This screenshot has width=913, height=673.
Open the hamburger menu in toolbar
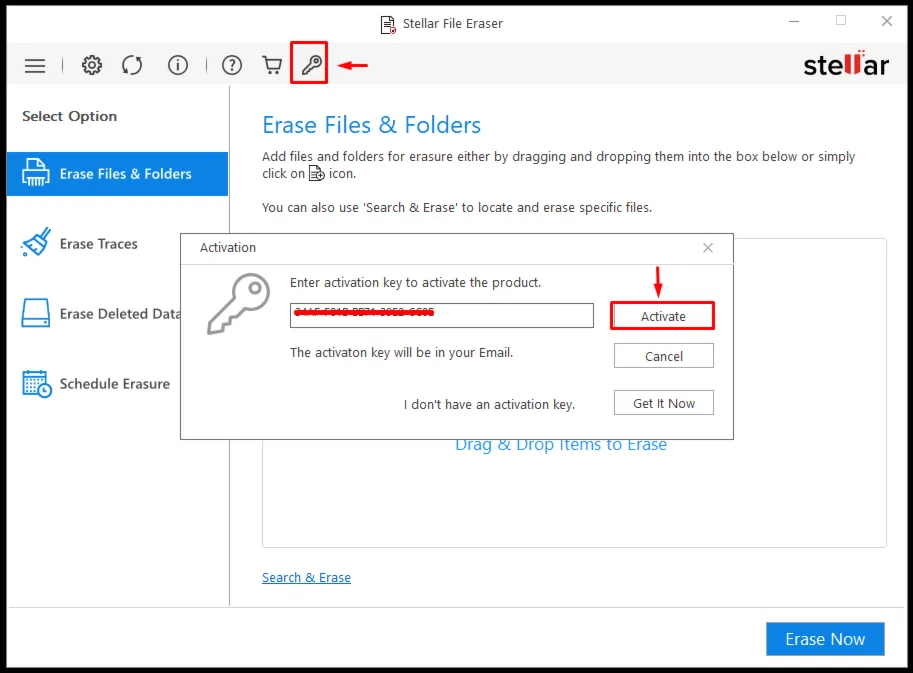pyautogui.click(x=35, y=65)
